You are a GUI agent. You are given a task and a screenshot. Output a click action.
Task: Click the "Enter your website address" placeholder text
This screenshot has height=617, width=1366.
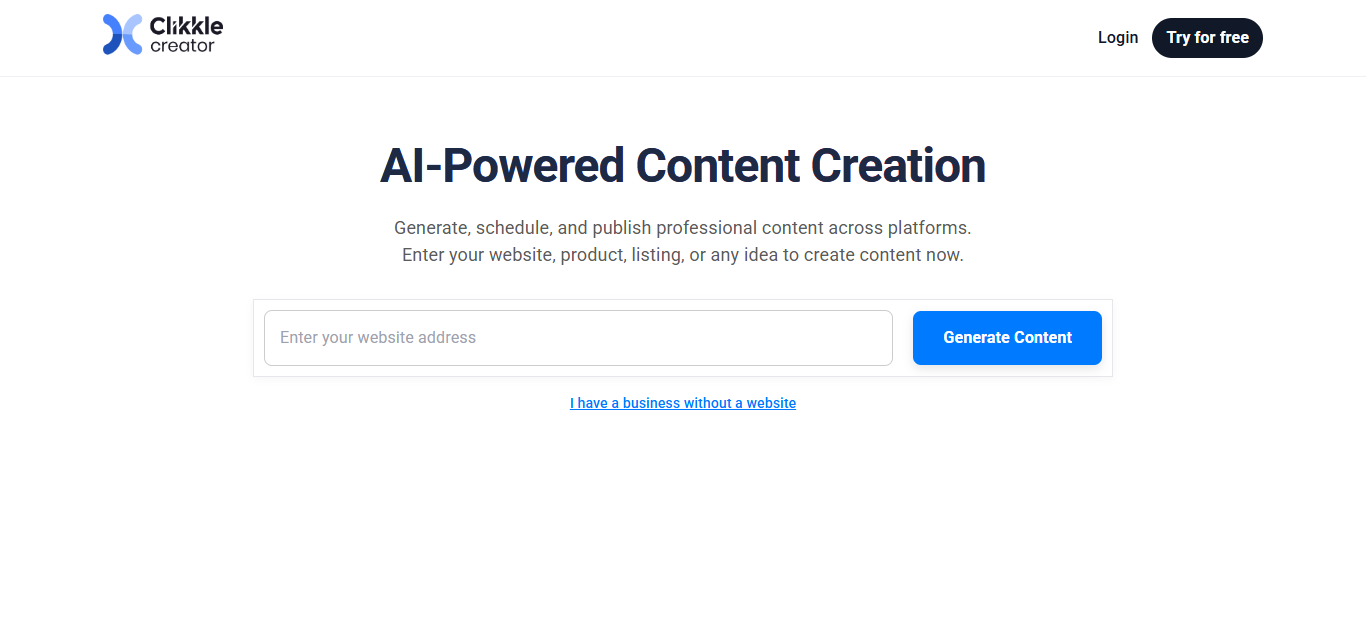tap(378, 338)
